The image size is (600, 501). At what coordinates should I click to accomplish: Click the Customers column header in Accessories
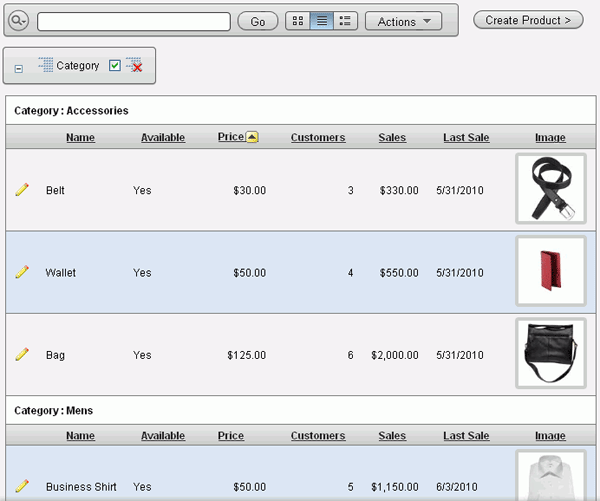318,137
